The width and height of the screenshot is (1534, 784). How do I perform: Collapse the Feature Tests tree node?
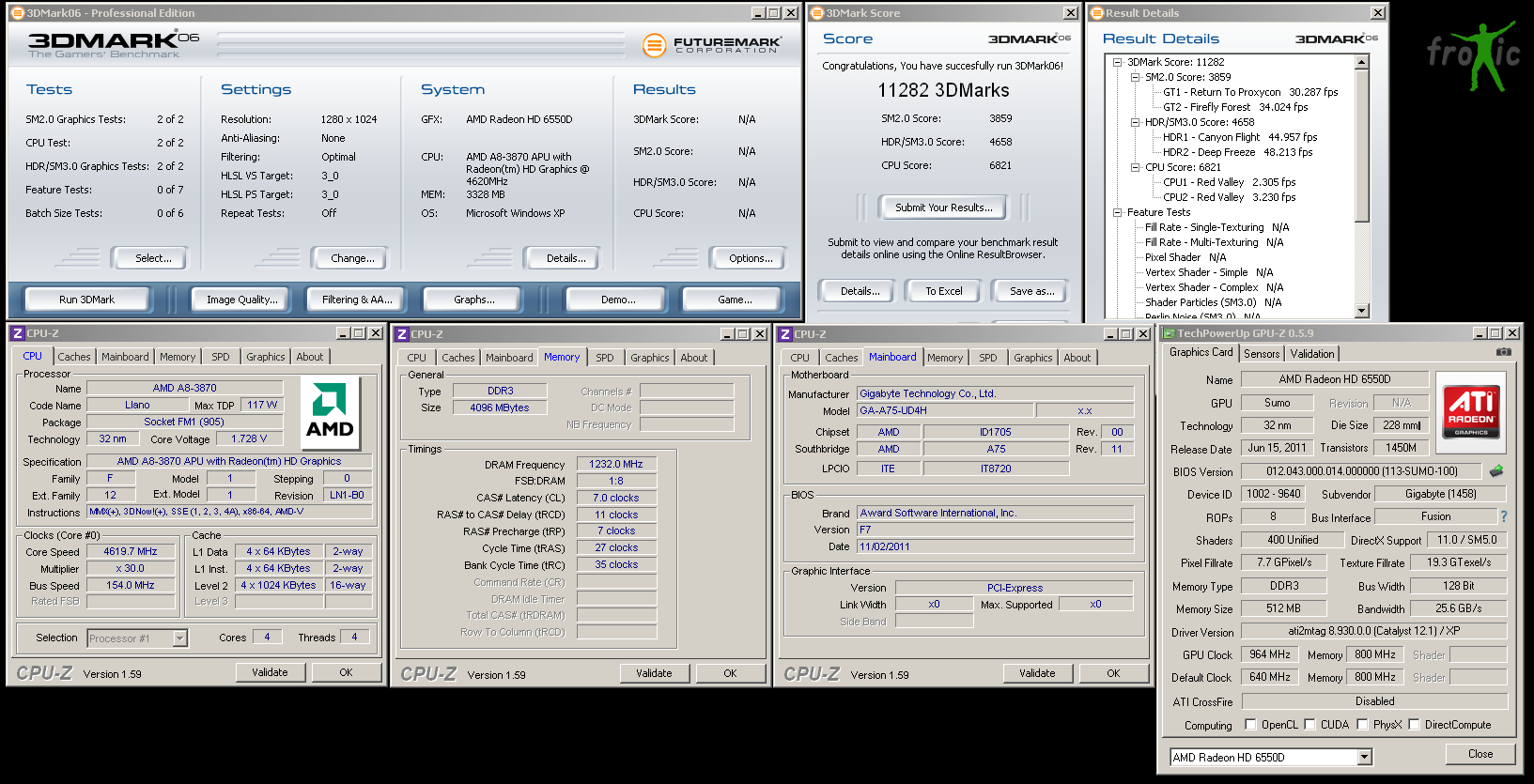coord(1117,212)
